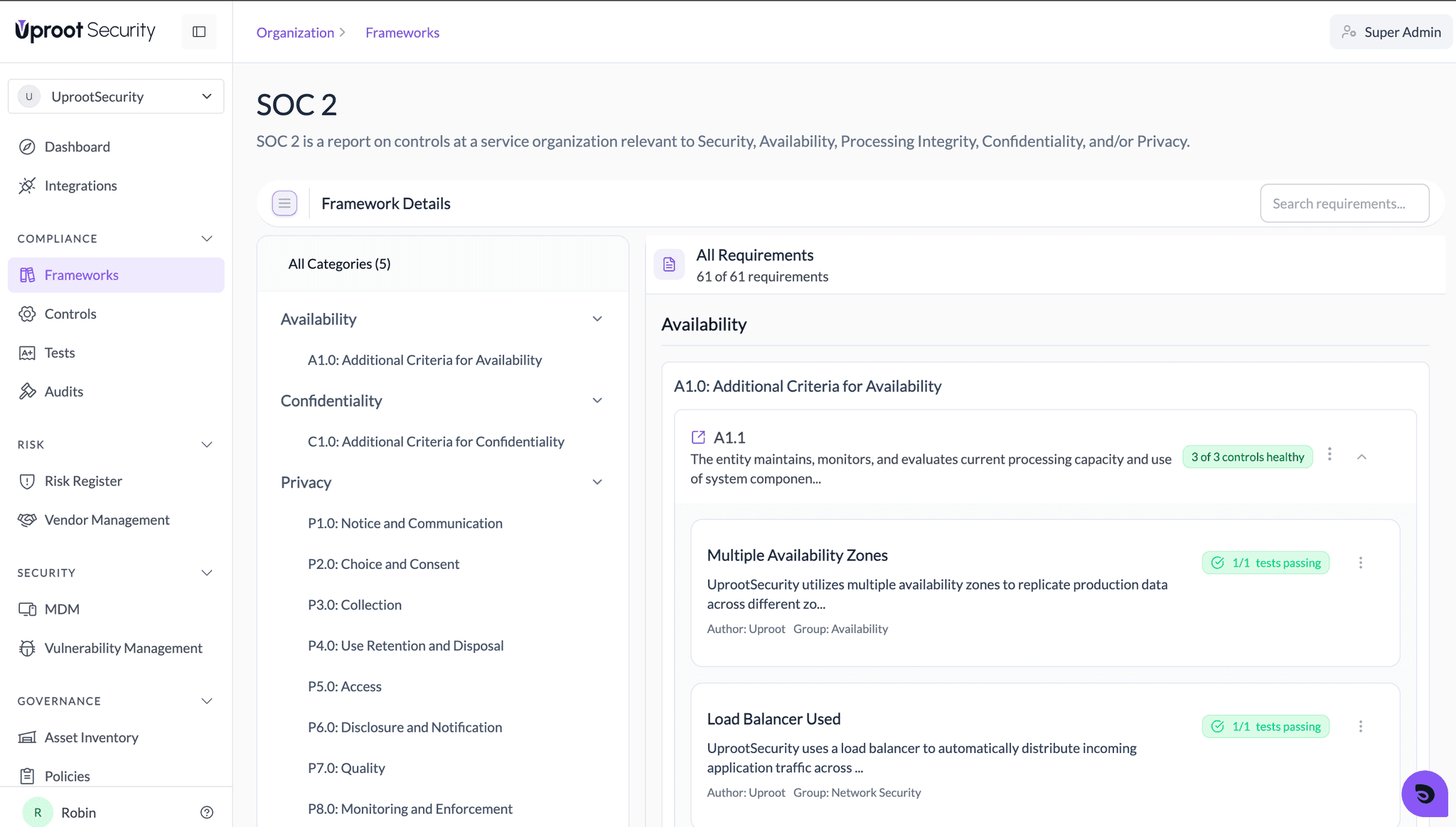Click 3 of 3 controls healthy badge
1456x827 pixels.
1248,457
